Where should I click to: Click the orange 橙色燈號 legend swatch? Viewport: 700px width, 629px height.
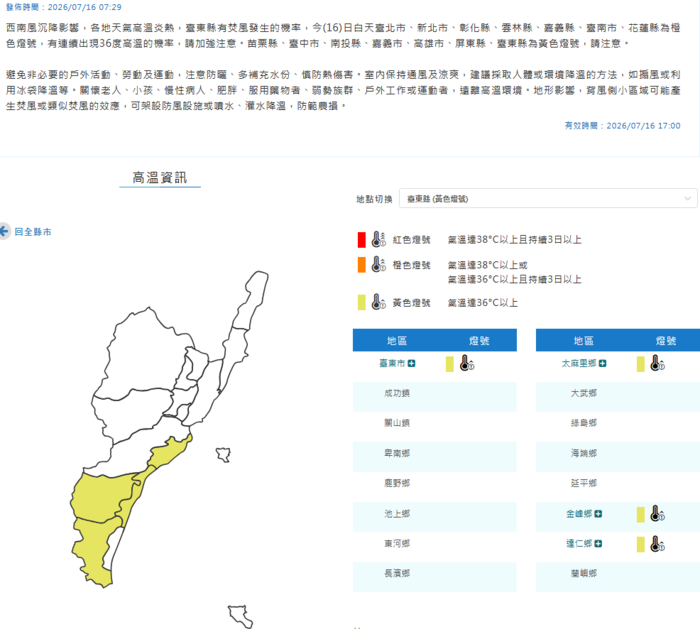click(x=362, y=265)
